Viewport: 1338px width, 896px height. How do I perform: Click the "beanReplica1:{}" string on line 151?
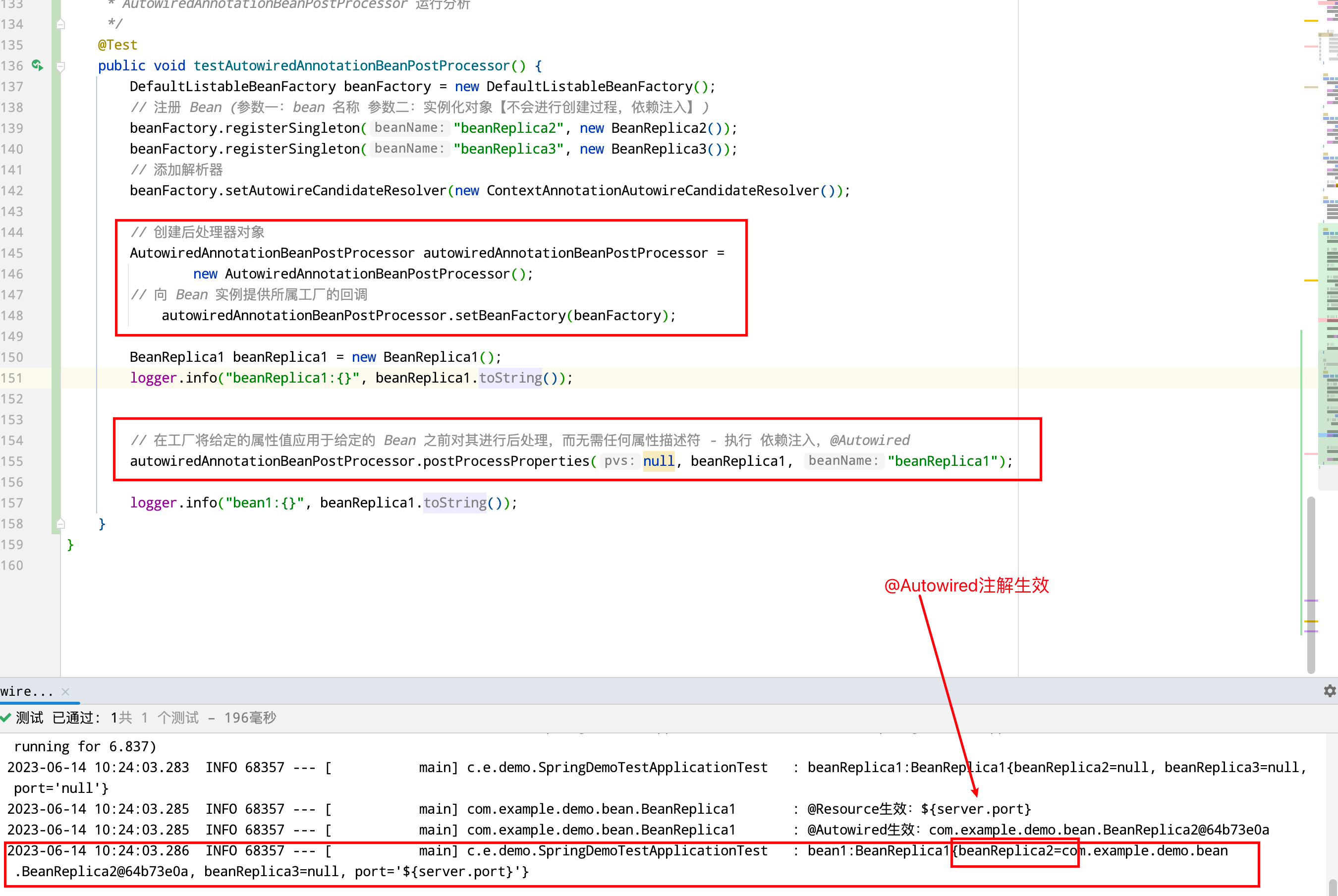[292, 378]
